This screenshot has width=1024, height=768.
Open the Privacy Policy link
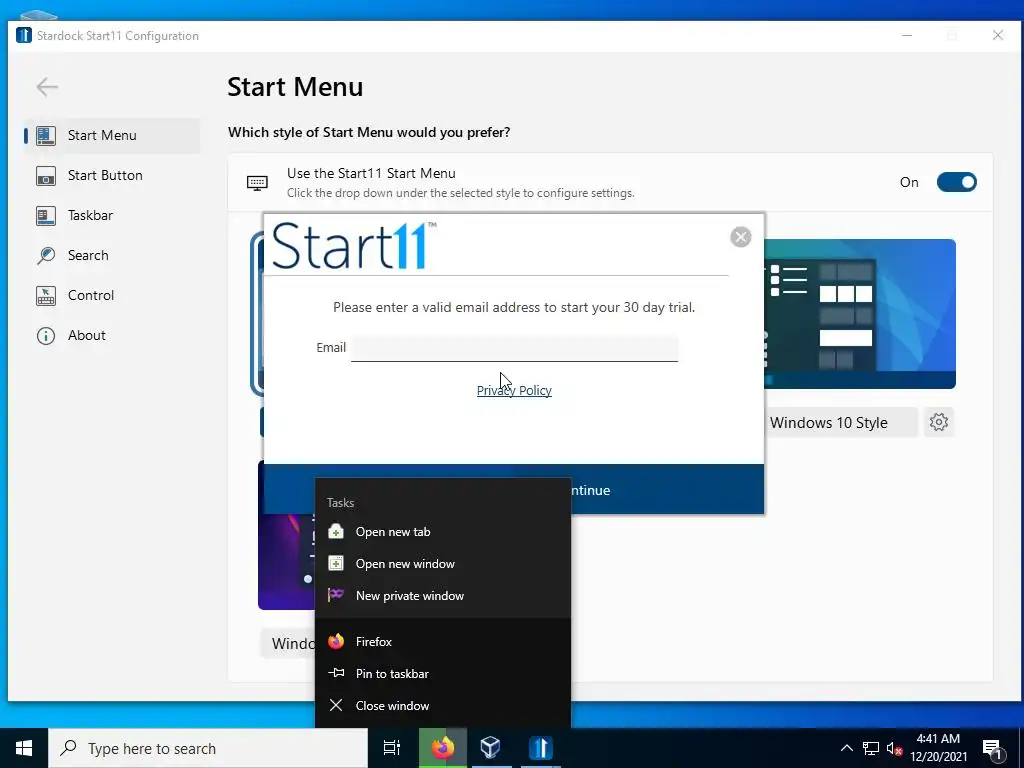(x=514, y=391)
